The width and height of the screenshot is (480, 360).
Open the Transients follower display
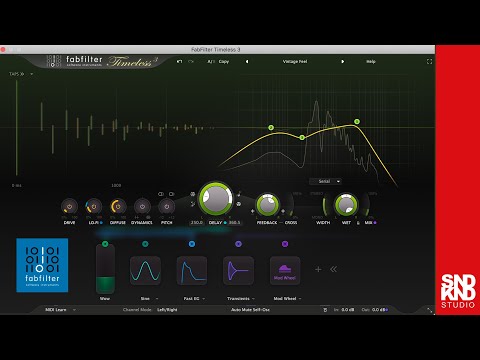pyautogui.click(x=238, y=270)
